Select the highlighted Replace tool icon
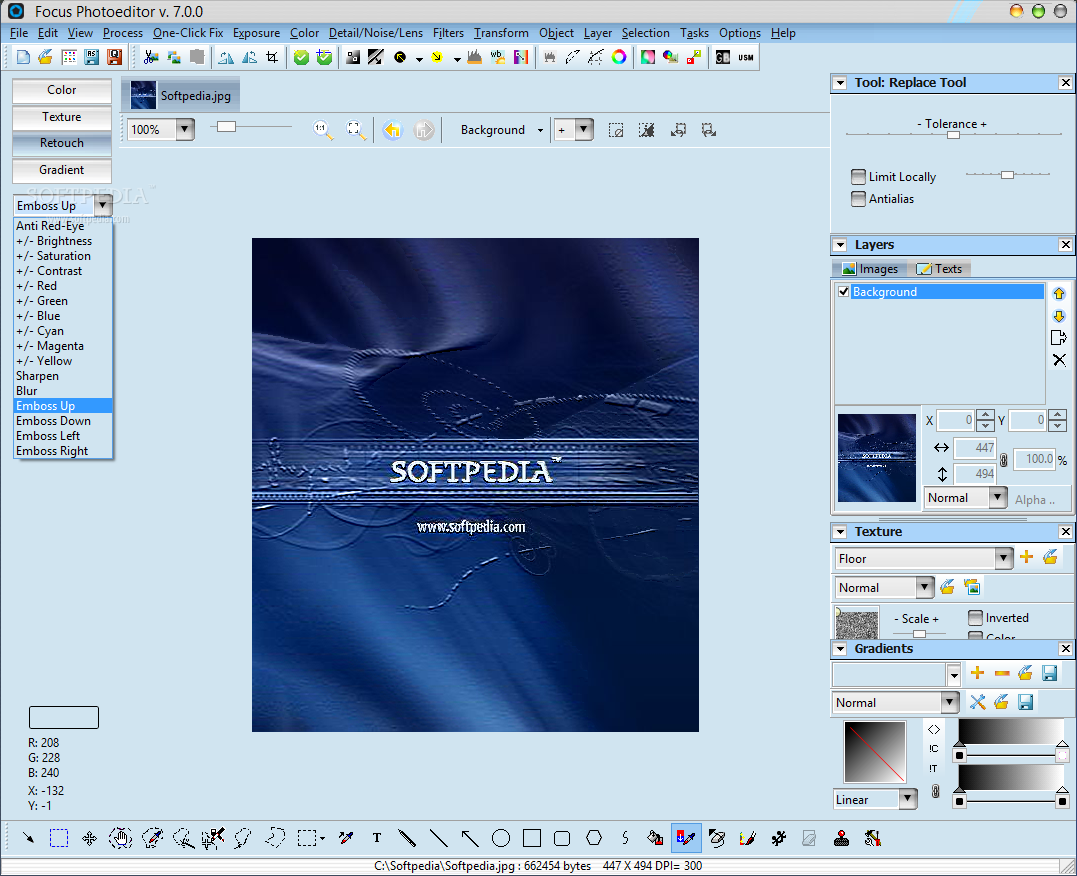Image resolution: width=1077 pixels, height=876 pixels. (685, 838)
